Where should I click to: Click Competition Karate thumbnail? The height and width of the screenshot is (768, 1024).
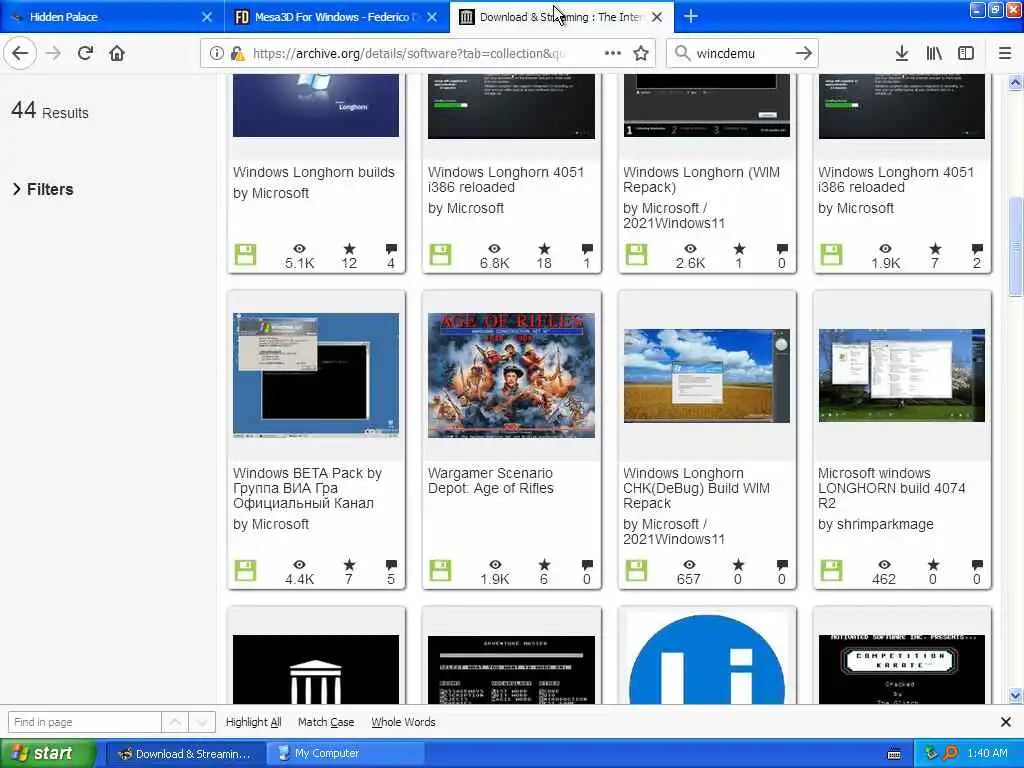902,669
